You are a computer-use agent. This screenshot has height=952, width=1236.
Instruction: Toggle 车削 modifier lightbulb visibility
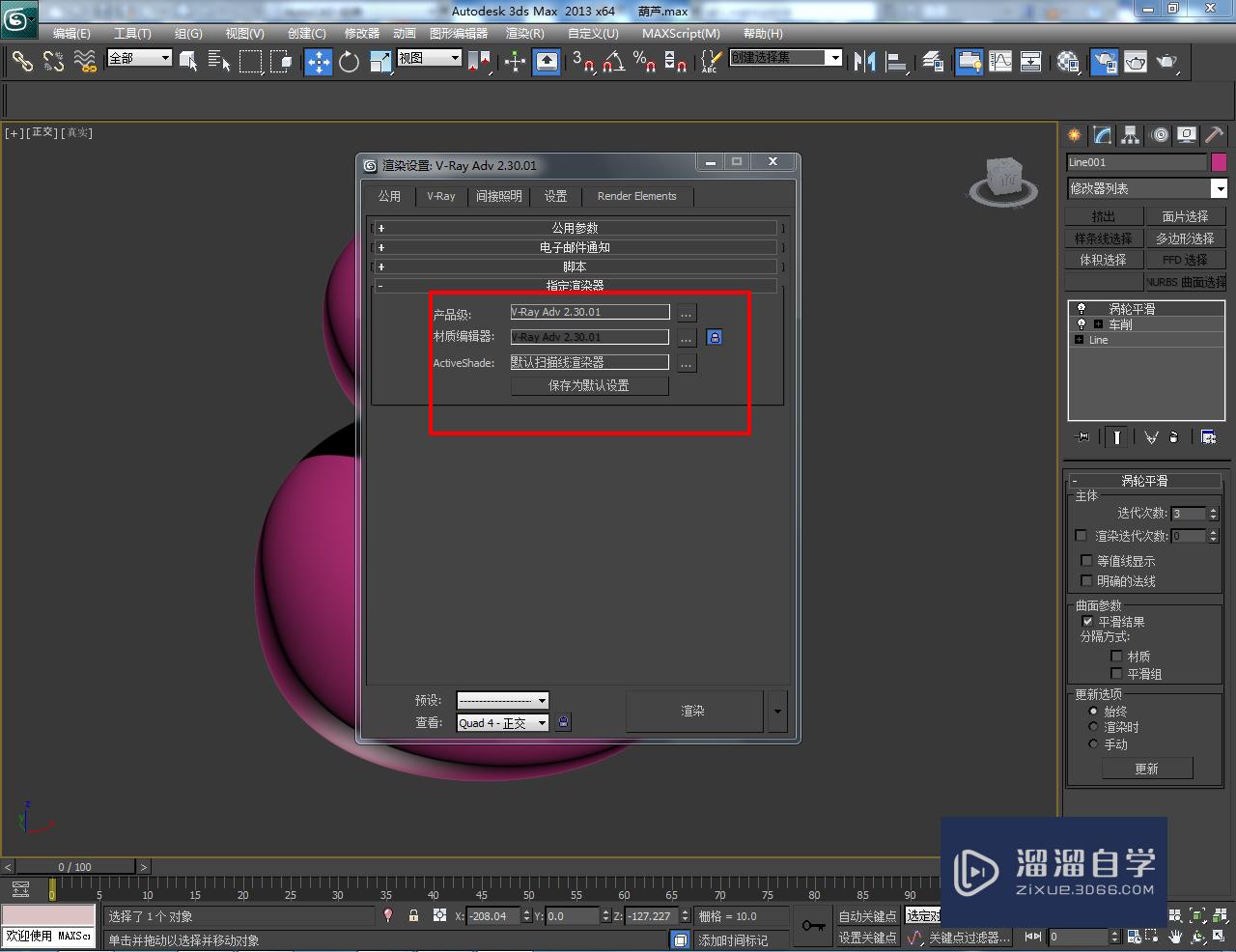(x=1081, y=324)
